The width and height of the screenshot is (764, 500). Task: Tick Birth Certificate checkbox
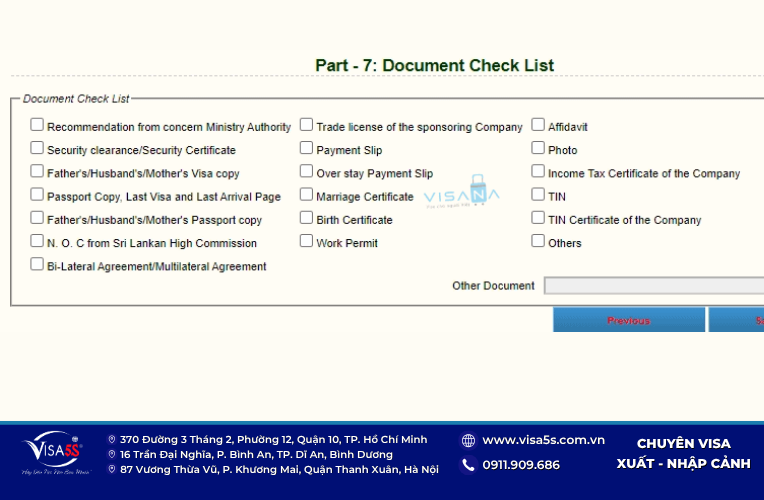click(306, 217)
